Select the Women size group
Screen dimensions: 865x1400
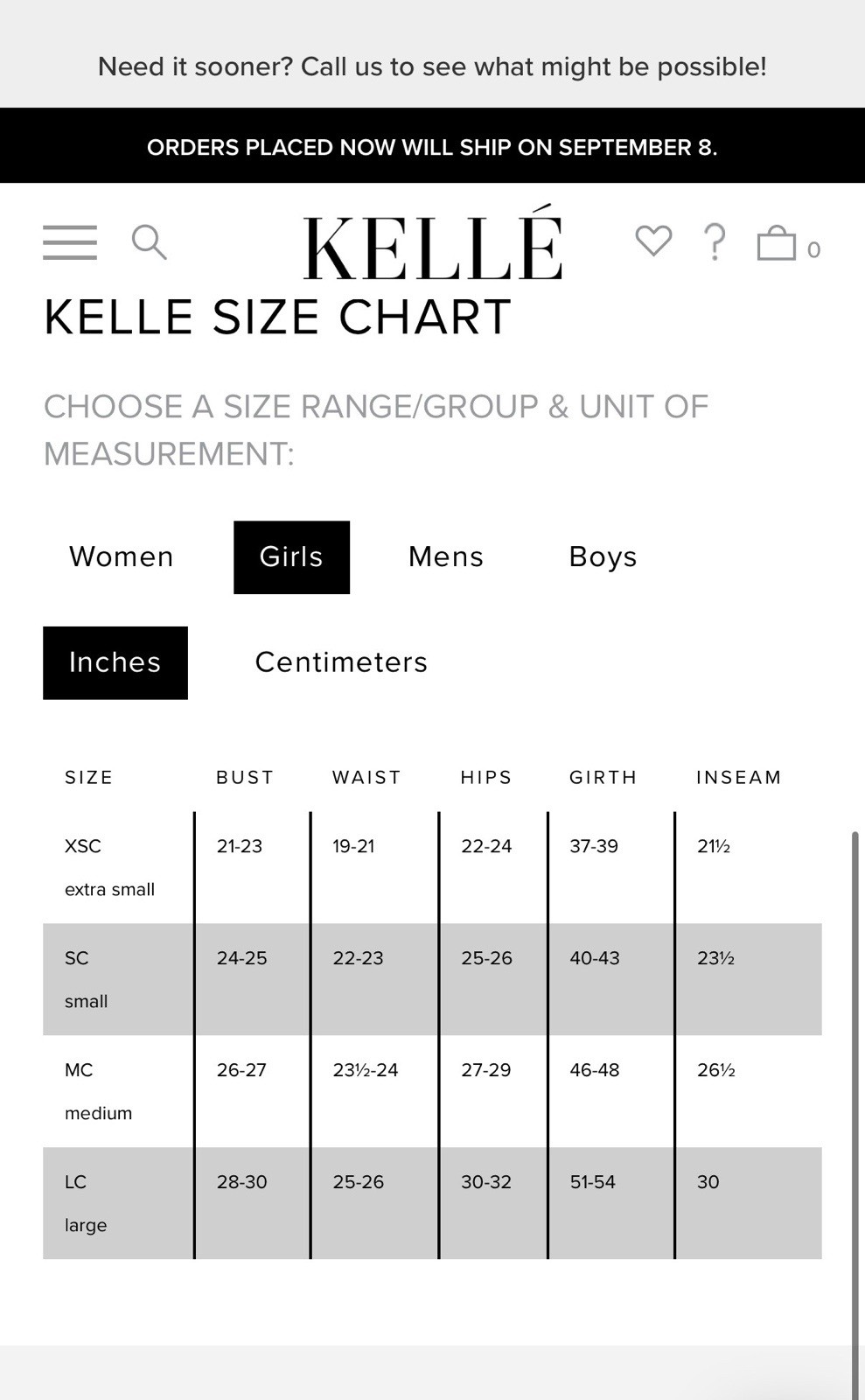tap(122, 557)
